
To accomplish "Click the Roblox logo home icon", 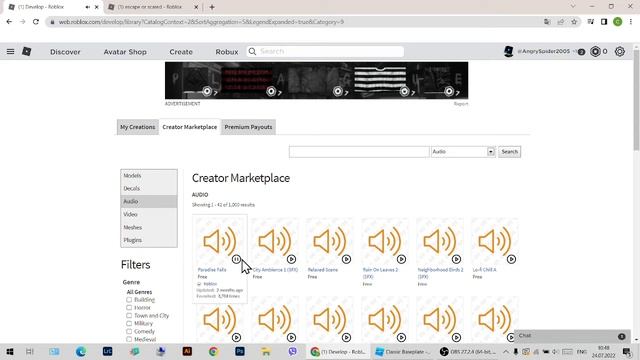I will [27, 51].
